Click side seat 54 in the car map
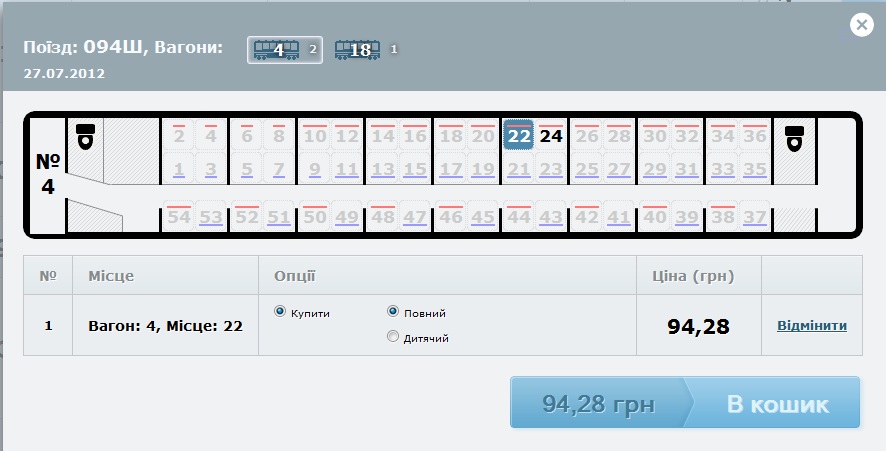This screenshot has height=451, width=886. pyautogui.click(x=178, y=217)
